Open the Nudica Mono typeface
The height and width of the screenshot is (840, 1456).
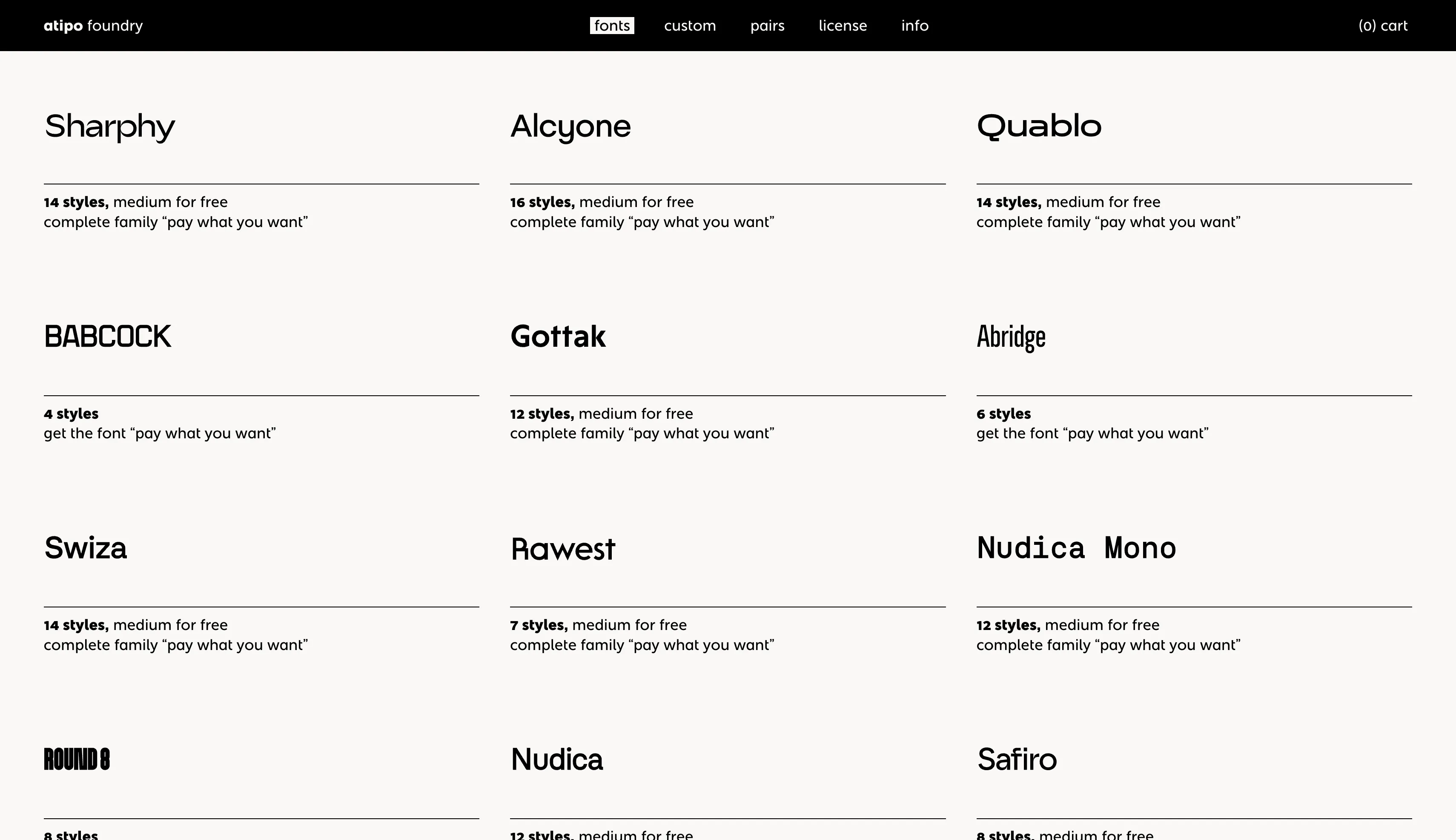[1076, 548]
